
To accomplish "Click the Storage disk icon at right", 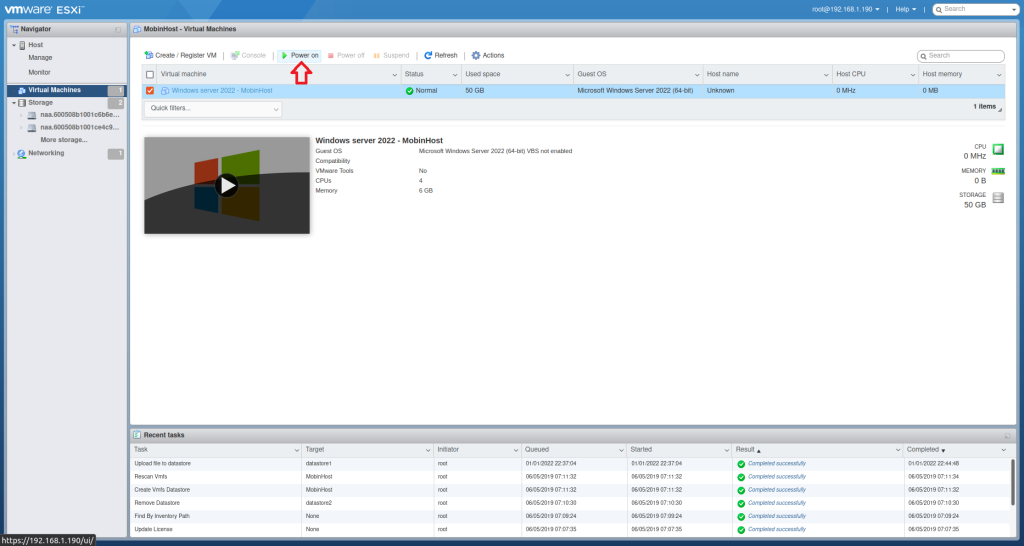I will pyautogui.click(x=998, y=198).
